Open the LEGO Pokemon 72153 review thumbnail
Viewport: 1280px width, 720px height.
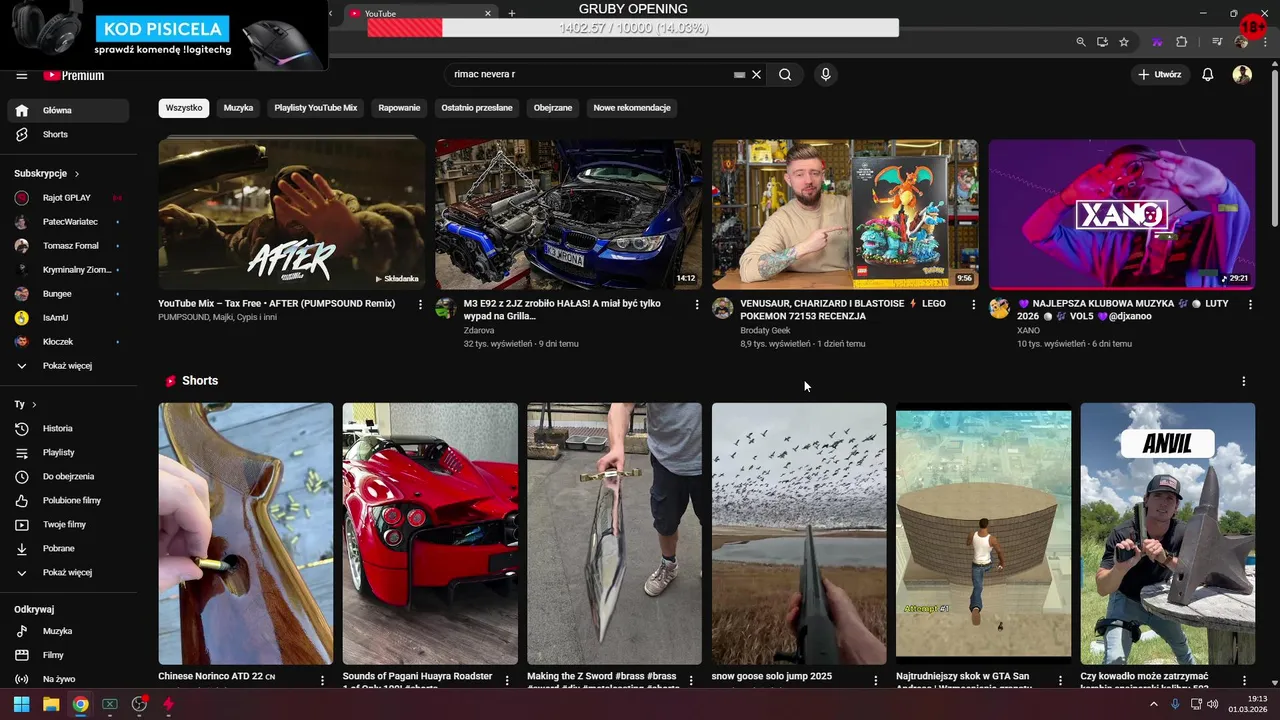(x=845, y=214)
